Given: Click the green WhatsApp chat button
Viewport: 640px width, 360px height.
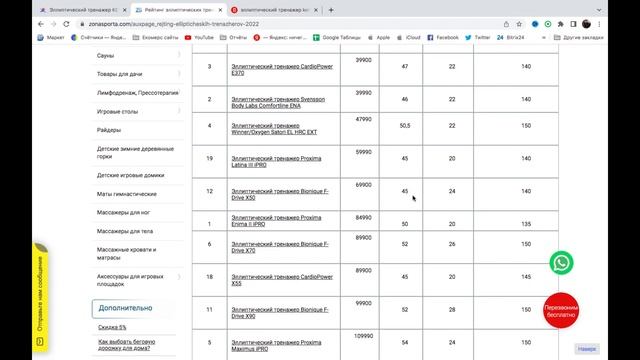Looking at the screenshot, I should [x=561, y=263].
